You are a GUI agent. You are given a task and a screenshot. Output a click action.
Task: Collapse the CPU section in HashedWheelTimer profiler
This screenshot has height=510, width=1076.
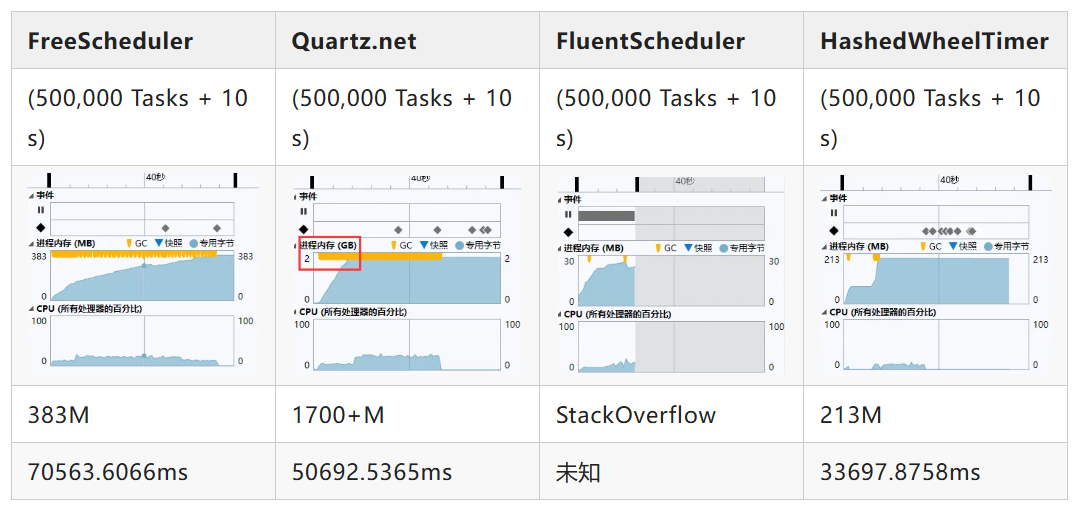pyautogui.click(x=823, y=312)
